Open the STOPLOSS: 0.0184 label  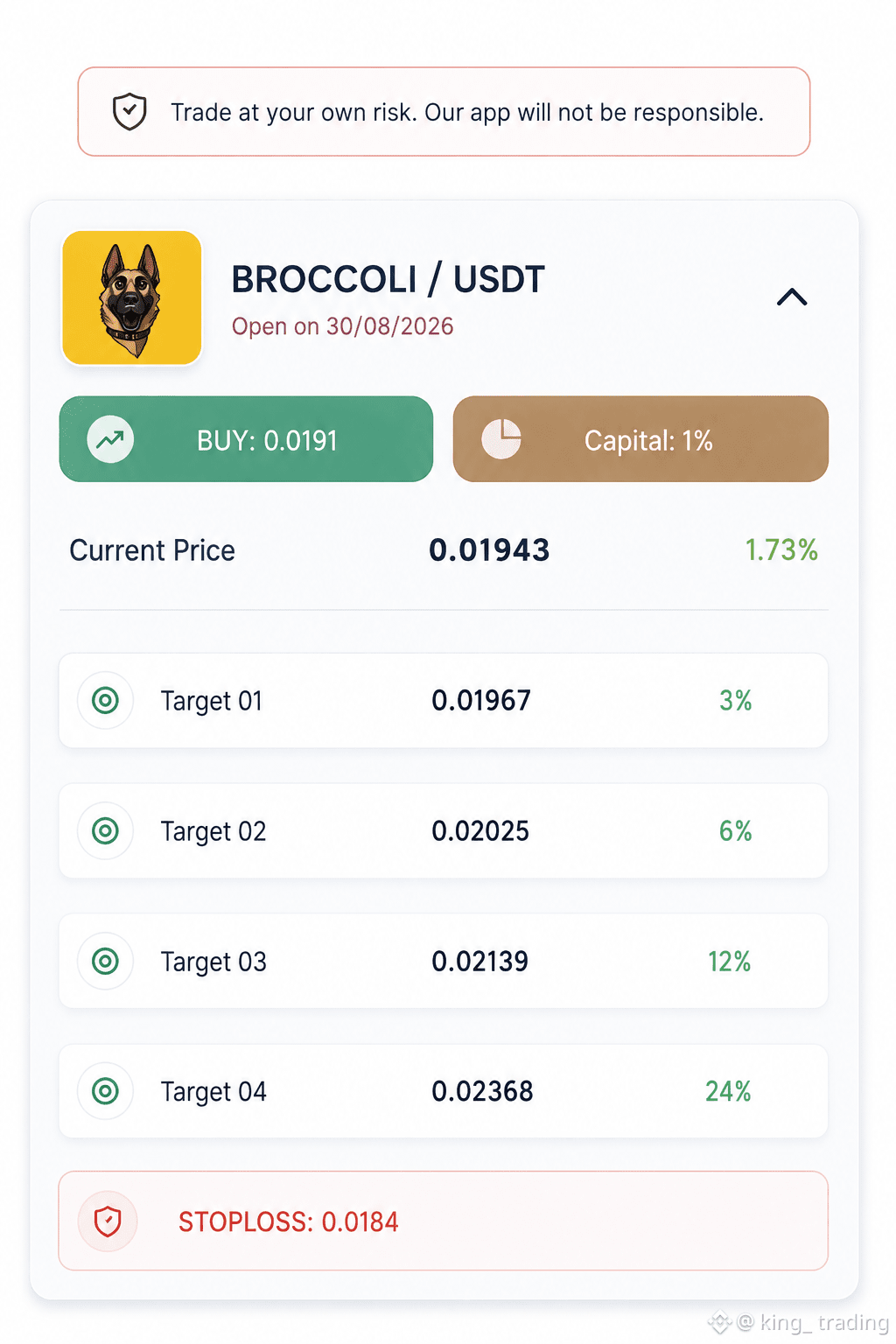tap(289, 1221)
